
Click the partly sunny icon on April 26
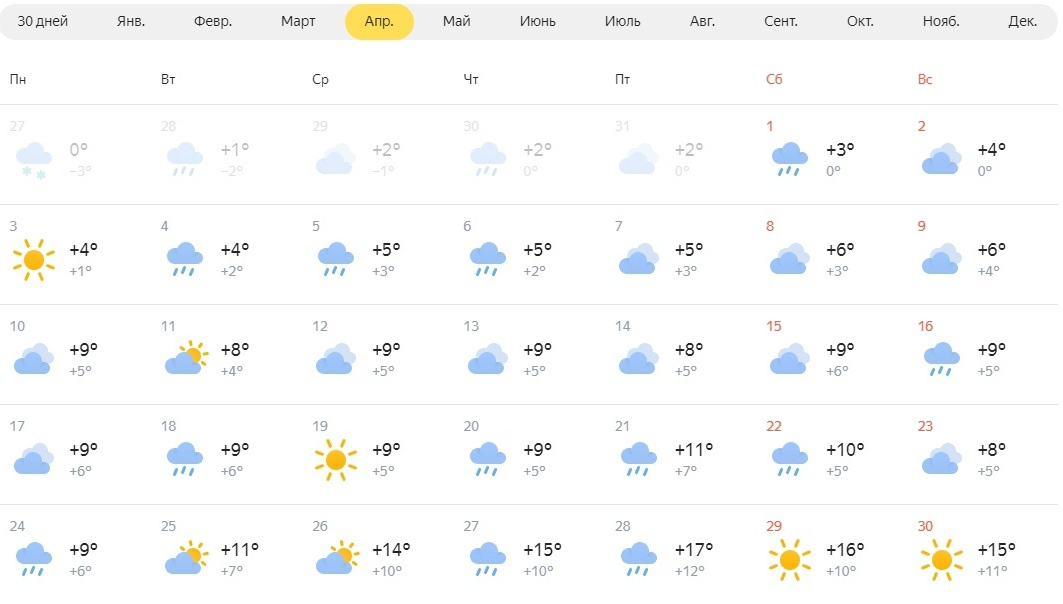pyautogui.click(x=338, y=558)
